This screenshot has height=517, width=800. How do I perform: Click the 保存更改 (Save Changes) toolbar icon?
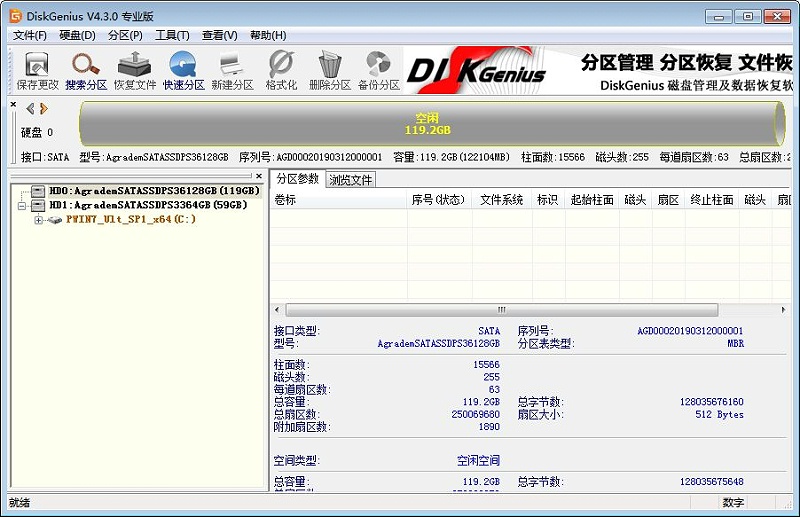pos(34,70)
